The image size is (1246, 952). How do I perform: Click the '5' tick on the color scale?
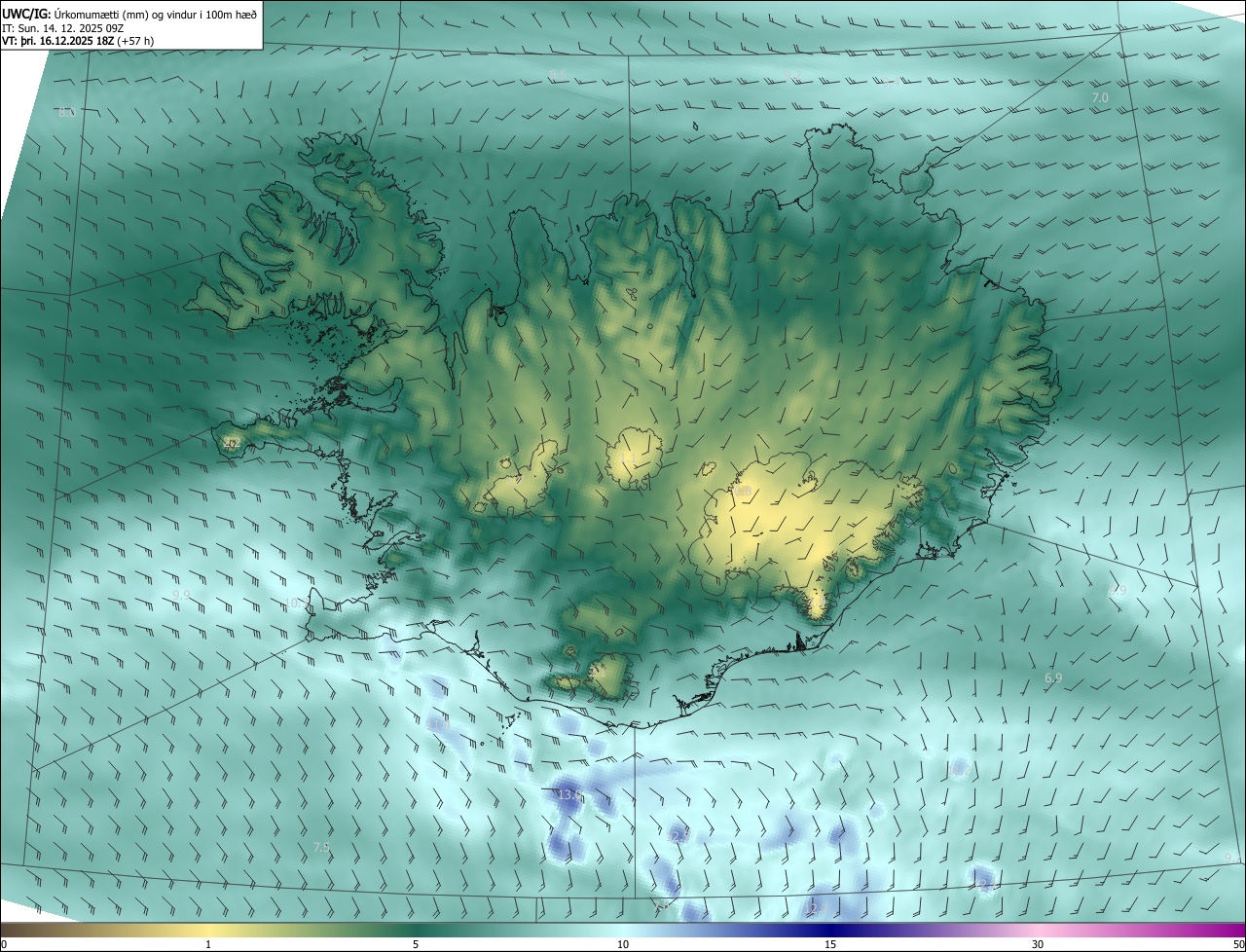pos(416,945)
